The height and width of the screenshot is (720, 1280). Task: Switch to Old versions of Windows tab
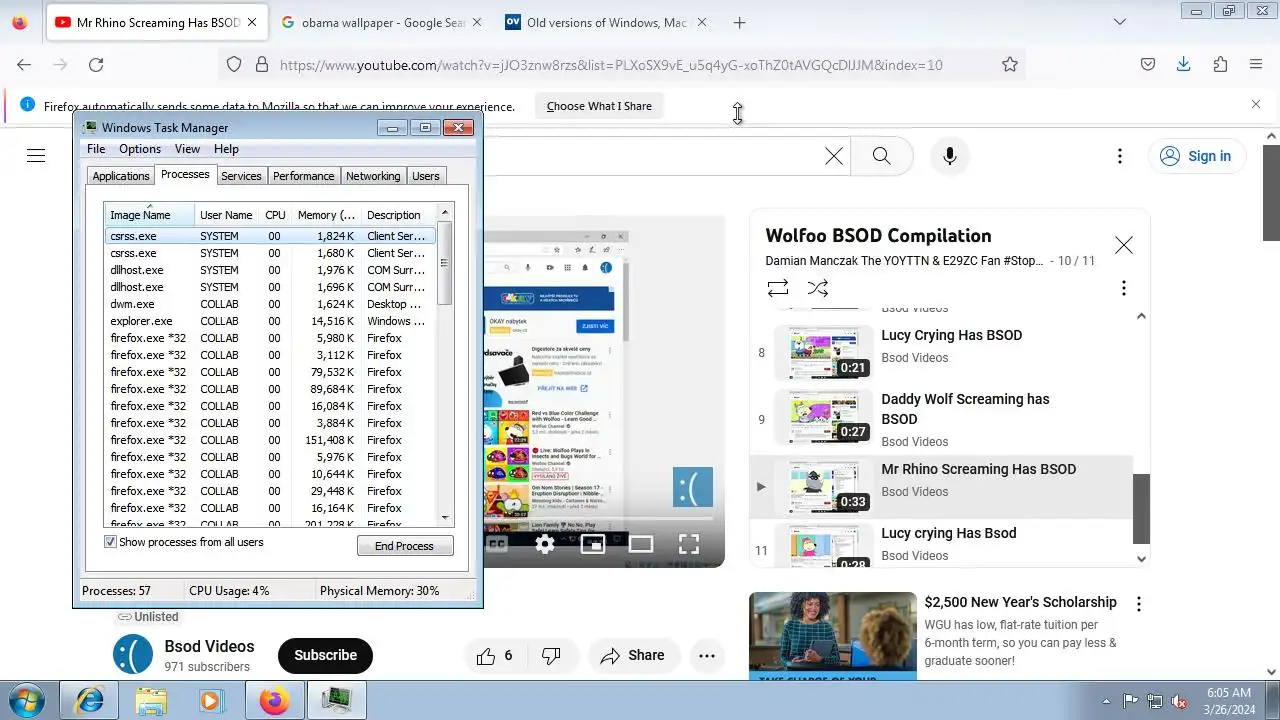[x=607, y=22]
